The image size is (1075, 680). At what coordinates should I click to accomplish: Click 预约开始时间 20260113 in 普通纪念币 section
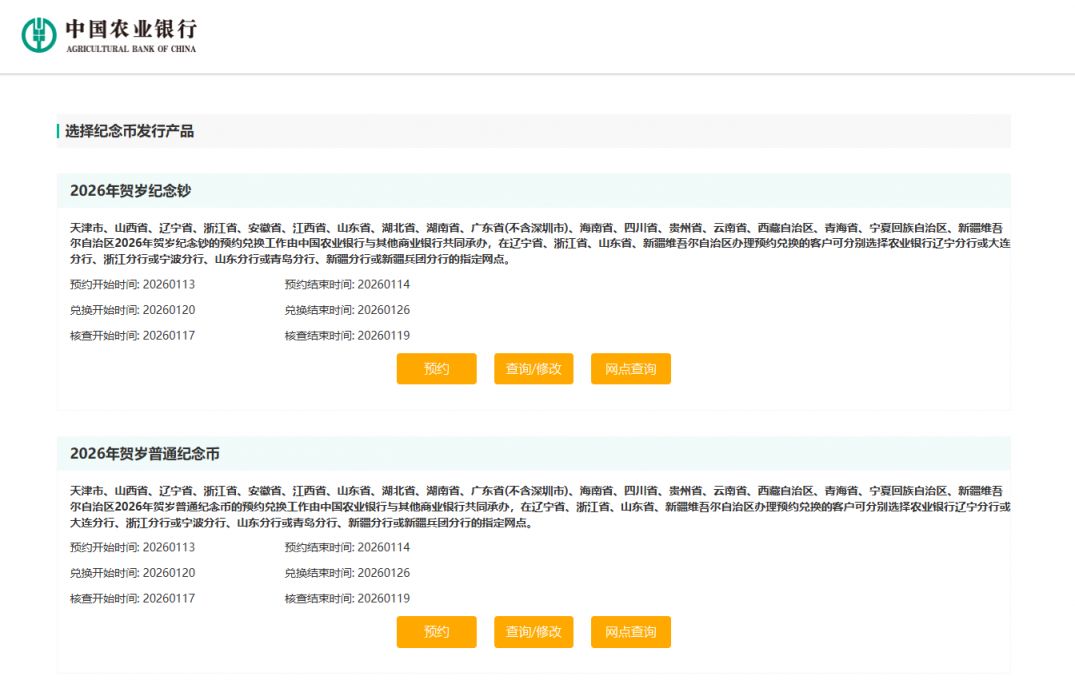pyautogui.click(x=132, y=547)
